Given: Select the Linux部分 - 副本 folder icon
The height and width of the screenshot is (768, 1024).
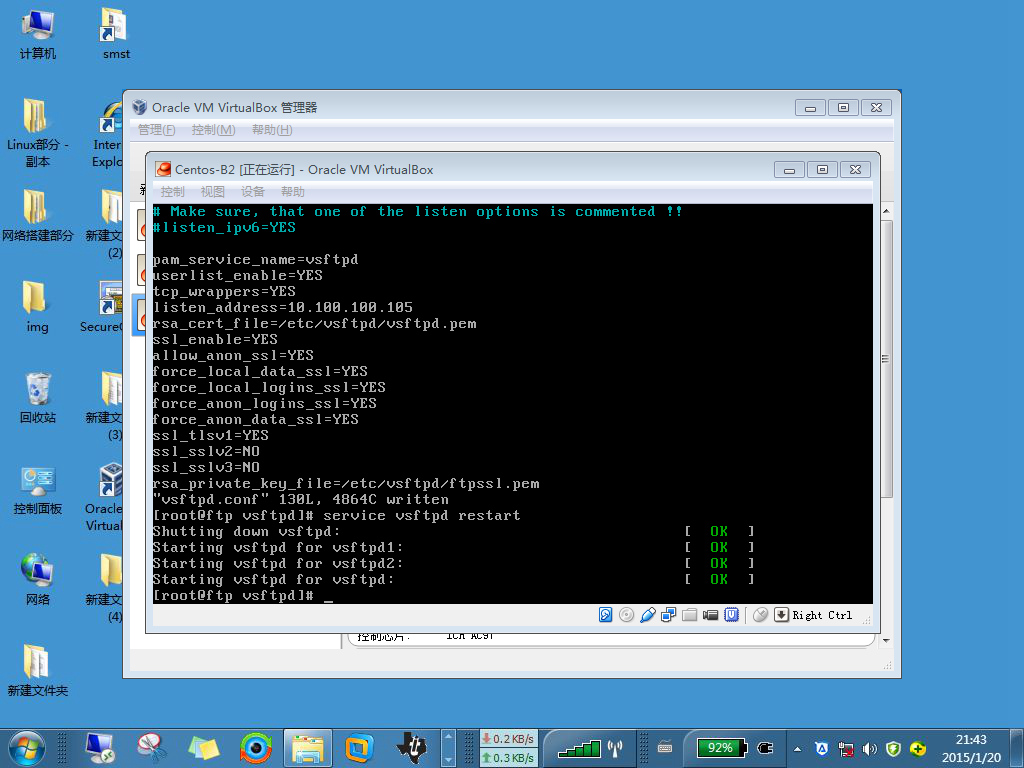Looking at the screenshot, I should click(38, 133).
